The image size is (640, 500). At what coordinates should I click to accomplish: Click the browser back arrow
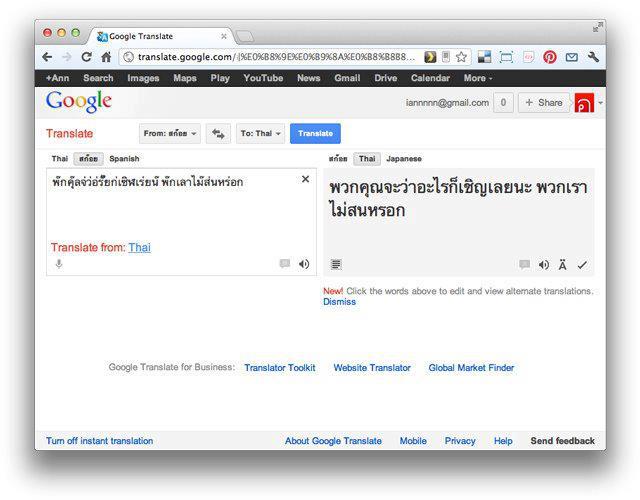pos(47,57)
